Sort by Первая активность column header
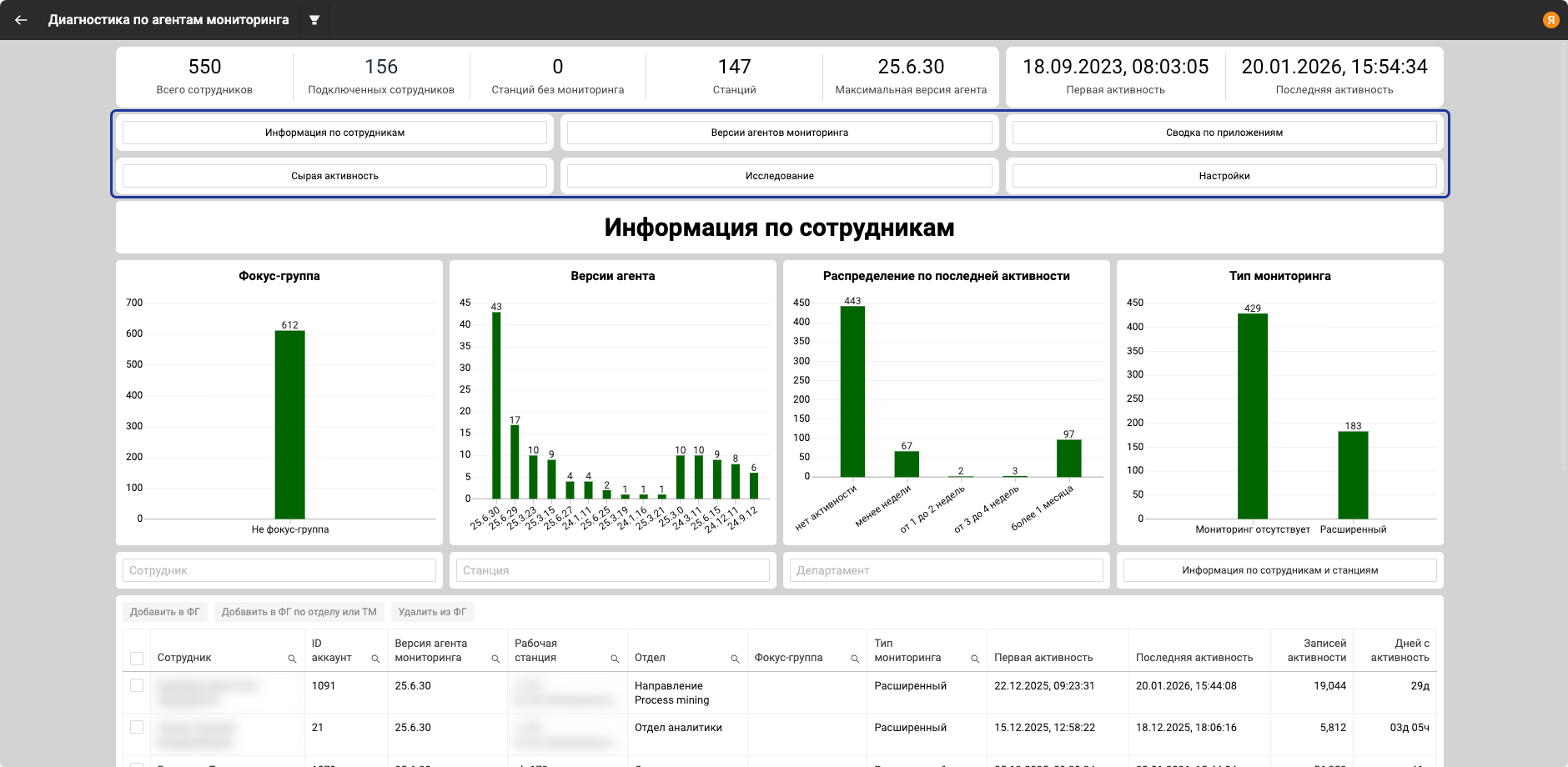This screenshot has height=767, width=1568. (1043, 658)
